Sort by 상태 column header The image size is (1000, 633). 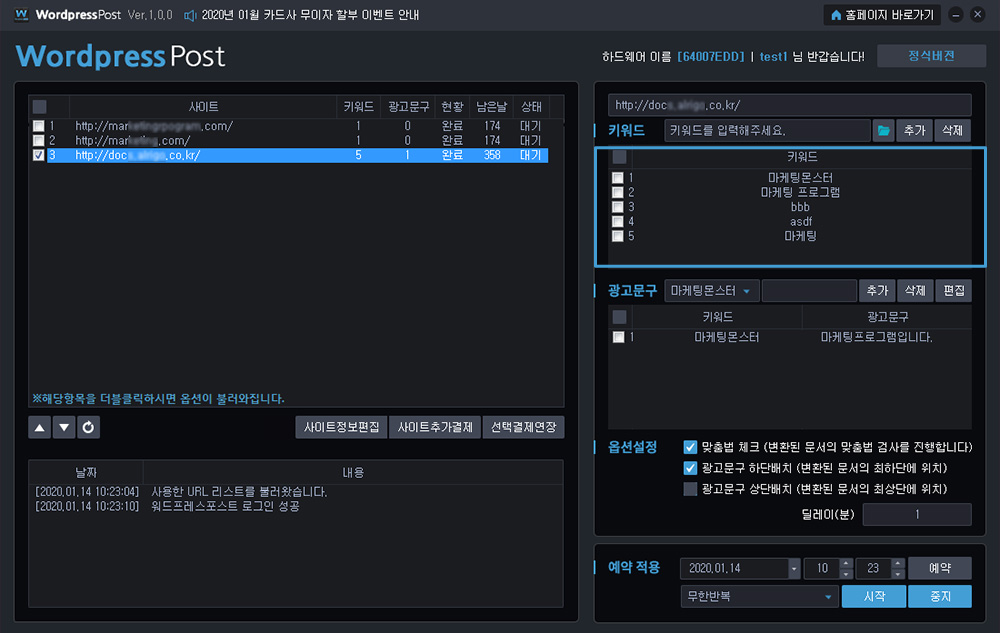pyautogui.click(x=531, y=106)
